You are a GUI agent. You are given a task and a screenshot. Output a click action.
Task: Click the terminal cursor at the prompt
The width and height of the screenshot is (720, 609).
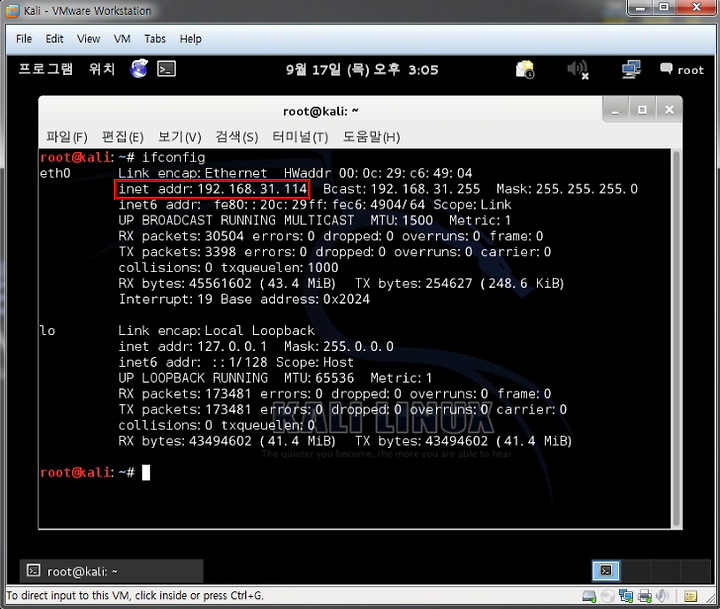(x=146, y=472)
